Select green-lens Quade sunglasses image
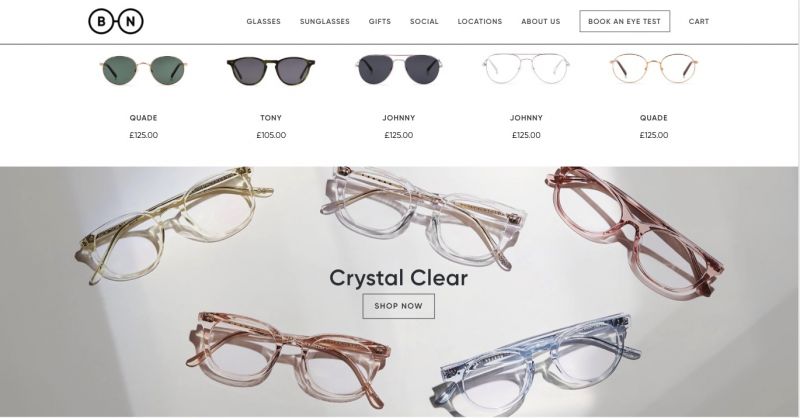Viewport: 800px width, 418px height. pos(143,70)
